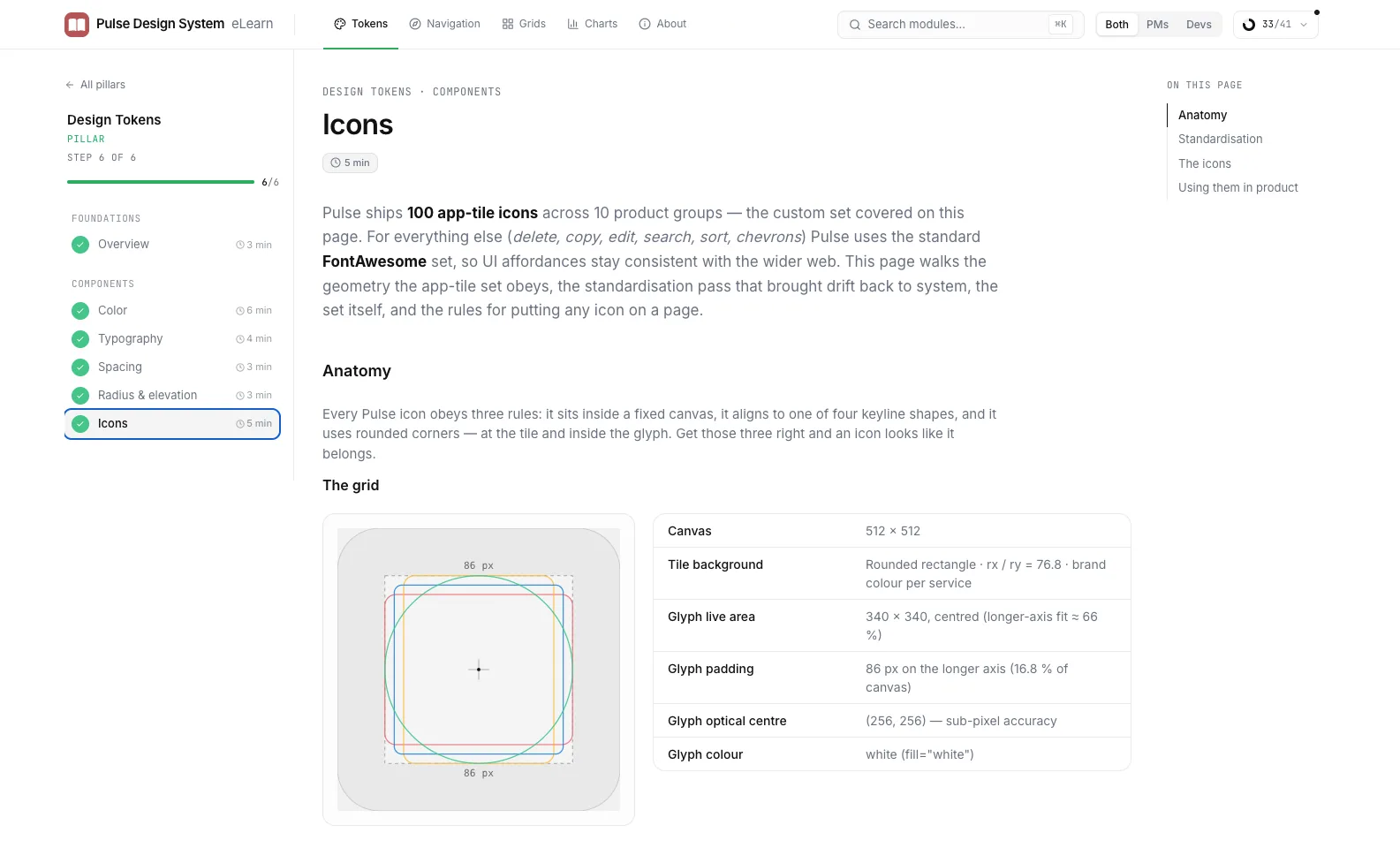Screen dimensions: 1400x848
Task: Expand the 33/41 progress dropdown chevron
Action: 1304,25
